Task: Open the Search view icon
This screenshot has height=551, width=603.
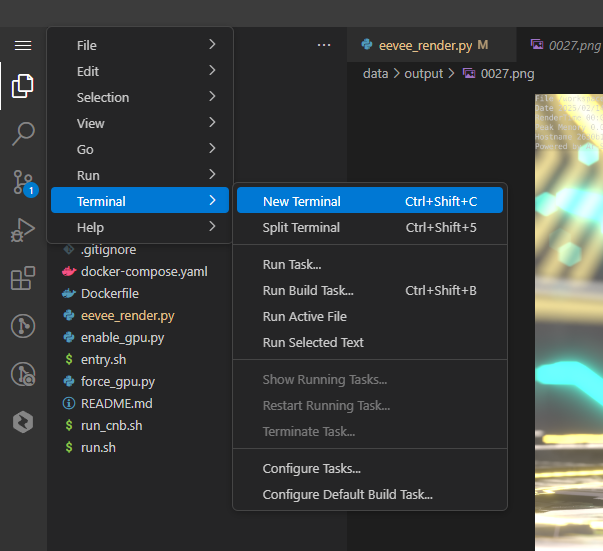Action: pyautogui.click(x=23, y=134)
